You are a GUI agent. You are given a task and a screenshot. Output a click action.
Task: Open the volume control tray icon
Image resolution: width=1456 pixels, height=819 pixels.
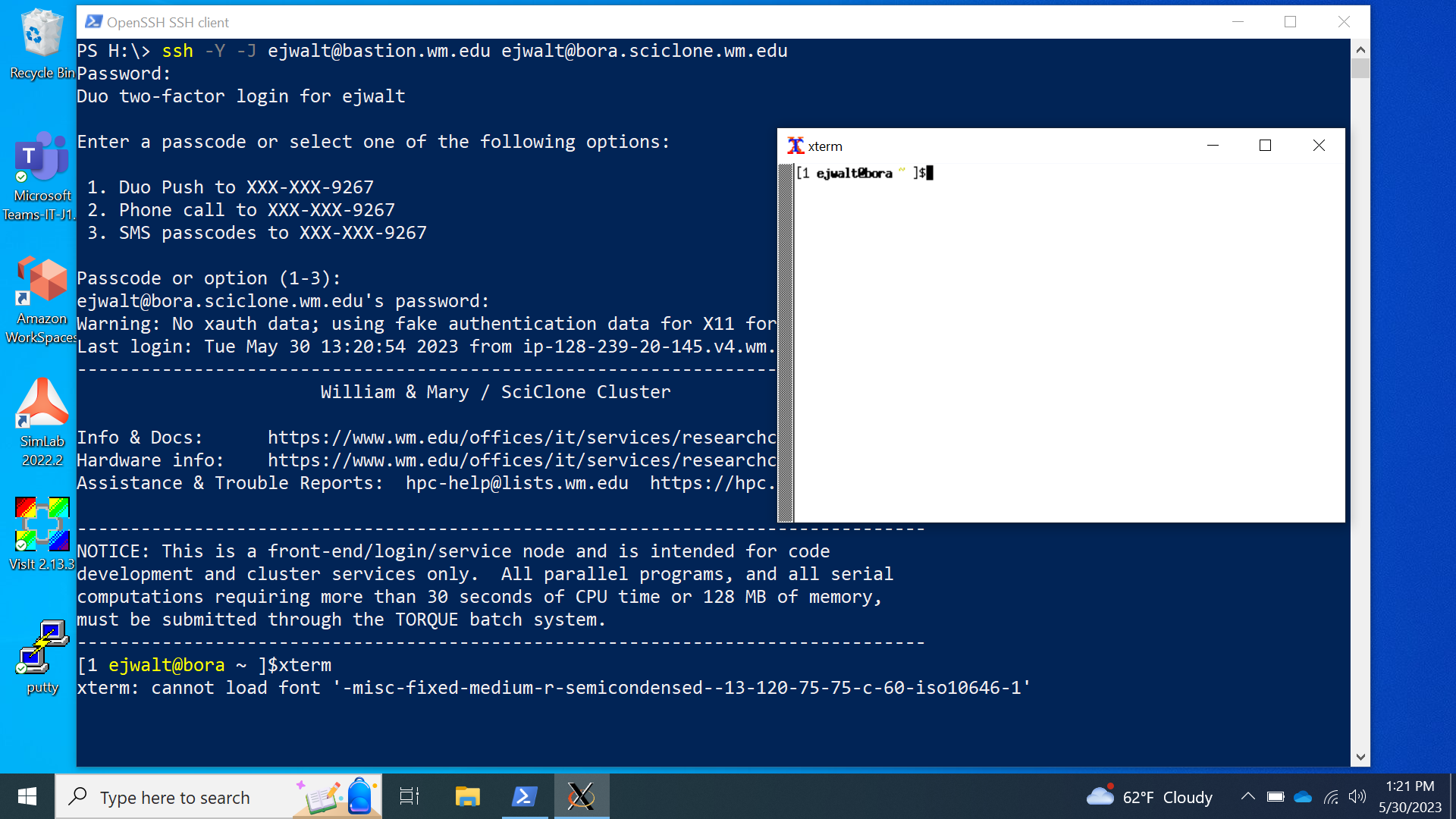(x=1357, y=796)
